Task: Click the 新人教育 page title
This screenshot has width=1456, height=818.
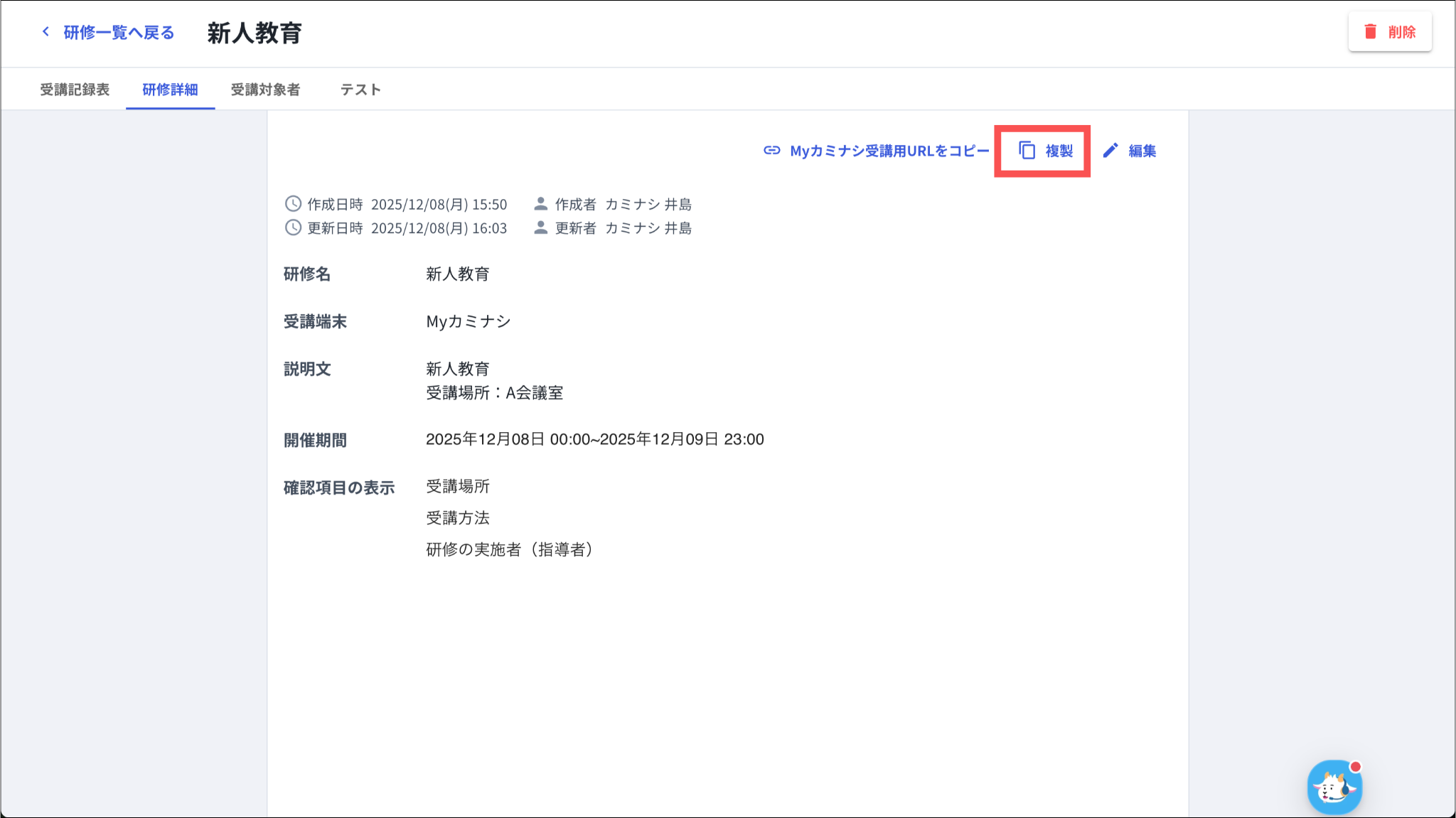Action: [x=255, y=33]
